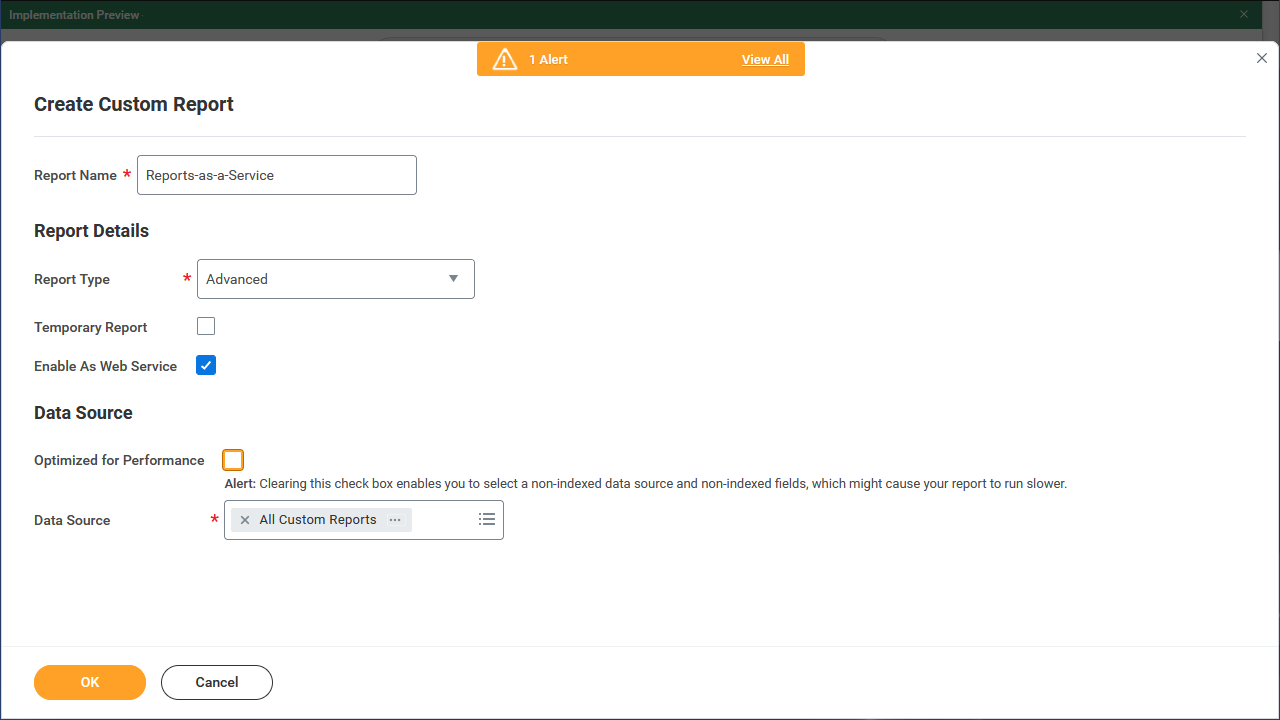Viewport: 1280px width, 720px height.
Task: Close the Create Custom Report dialog
Action: [1261, 58]
